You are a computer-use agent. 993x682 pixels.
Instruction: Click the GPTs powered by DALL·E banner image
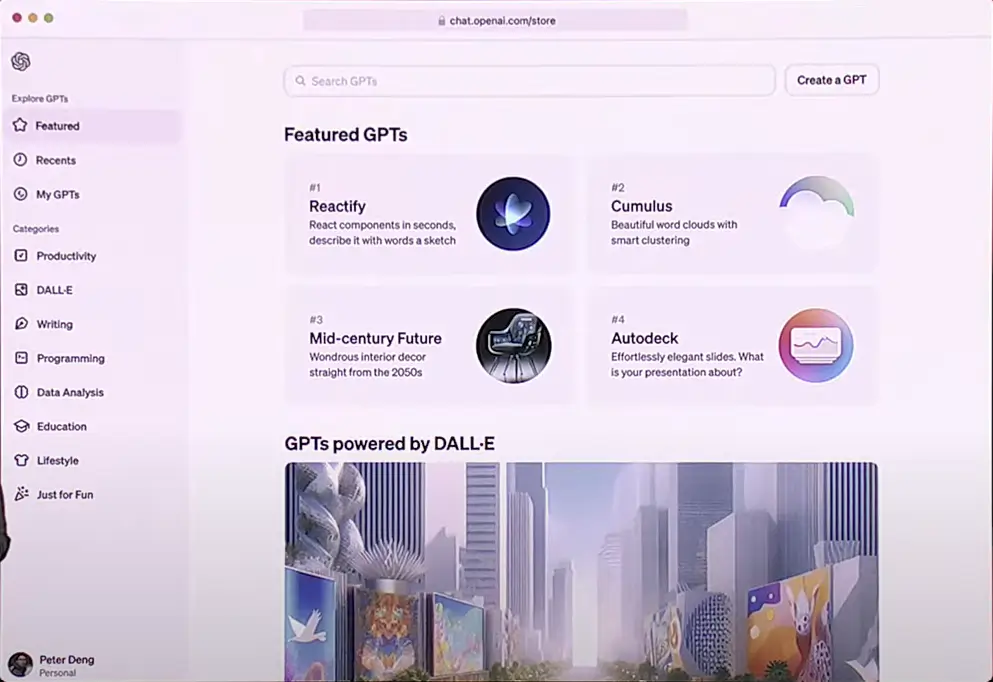pos(581,570)
